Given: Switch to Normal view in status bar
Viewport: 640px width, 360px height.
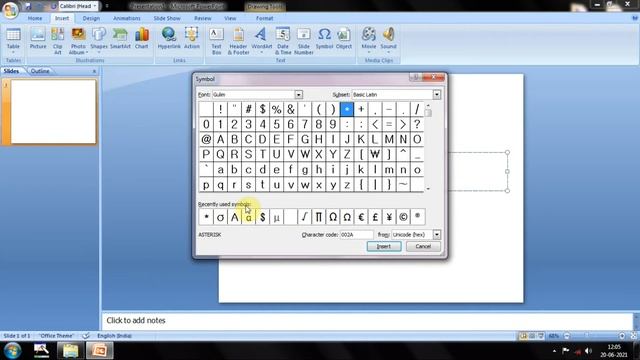Looking at the screenshot, I should pyautogui.click(x=523, y=336).
